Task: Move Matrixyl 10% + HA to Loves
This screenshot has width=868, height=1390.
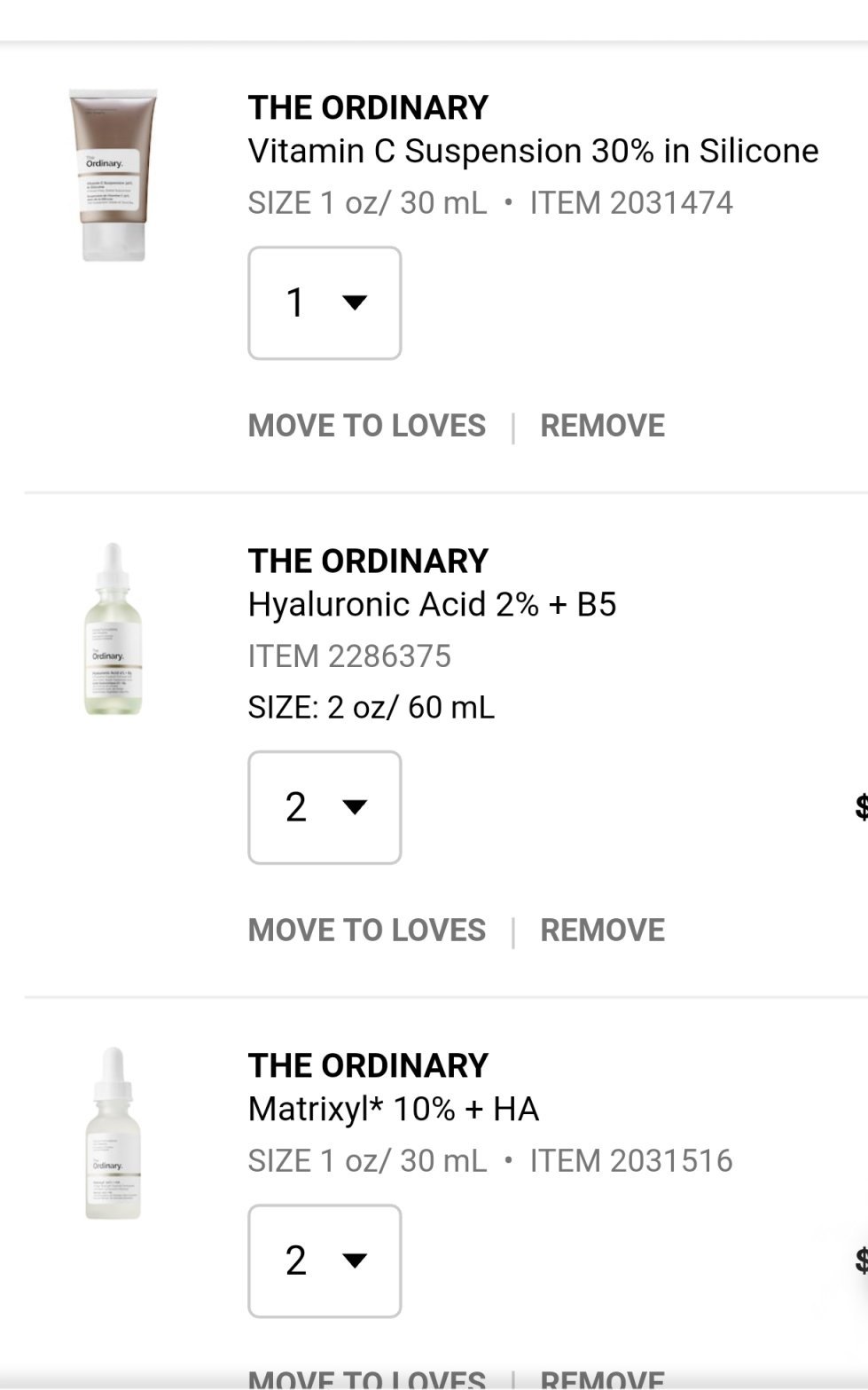Action: pos(367,1379)
